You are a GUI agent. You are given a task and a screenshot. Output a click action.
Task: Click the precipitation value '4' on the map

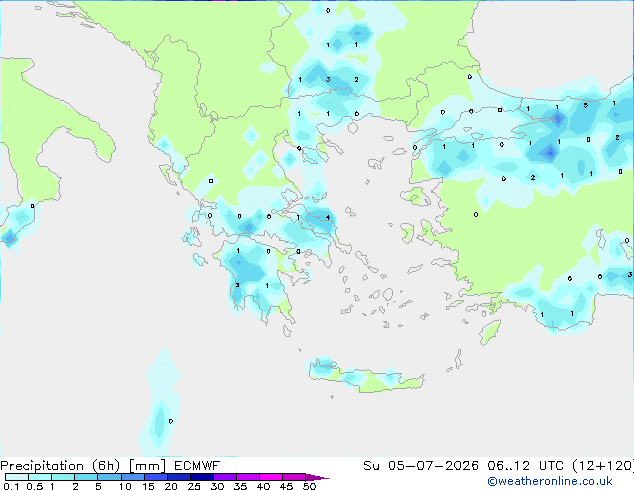(x=328, y=218)
